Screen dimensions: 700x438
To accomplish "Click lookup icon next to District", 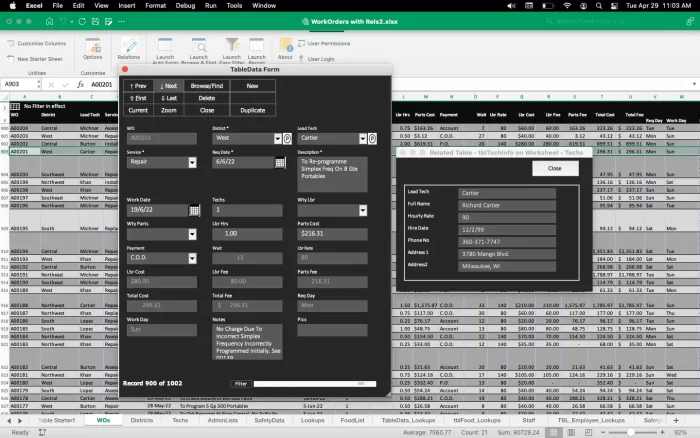I will 287,137.
